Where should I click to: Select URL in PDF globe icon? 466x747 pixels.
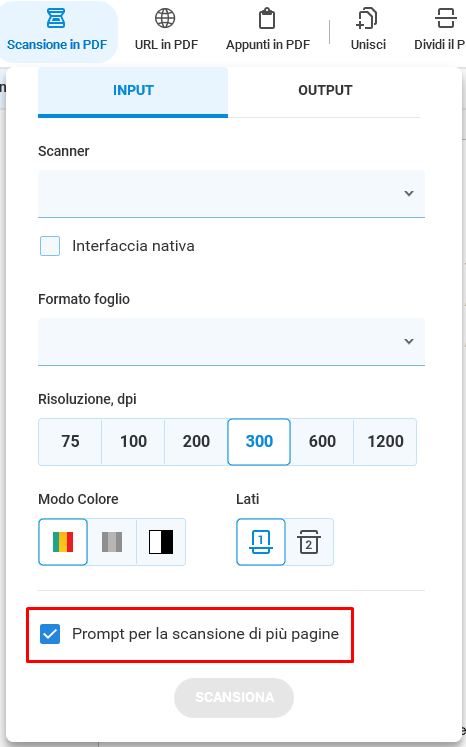[x=165, y=18]
